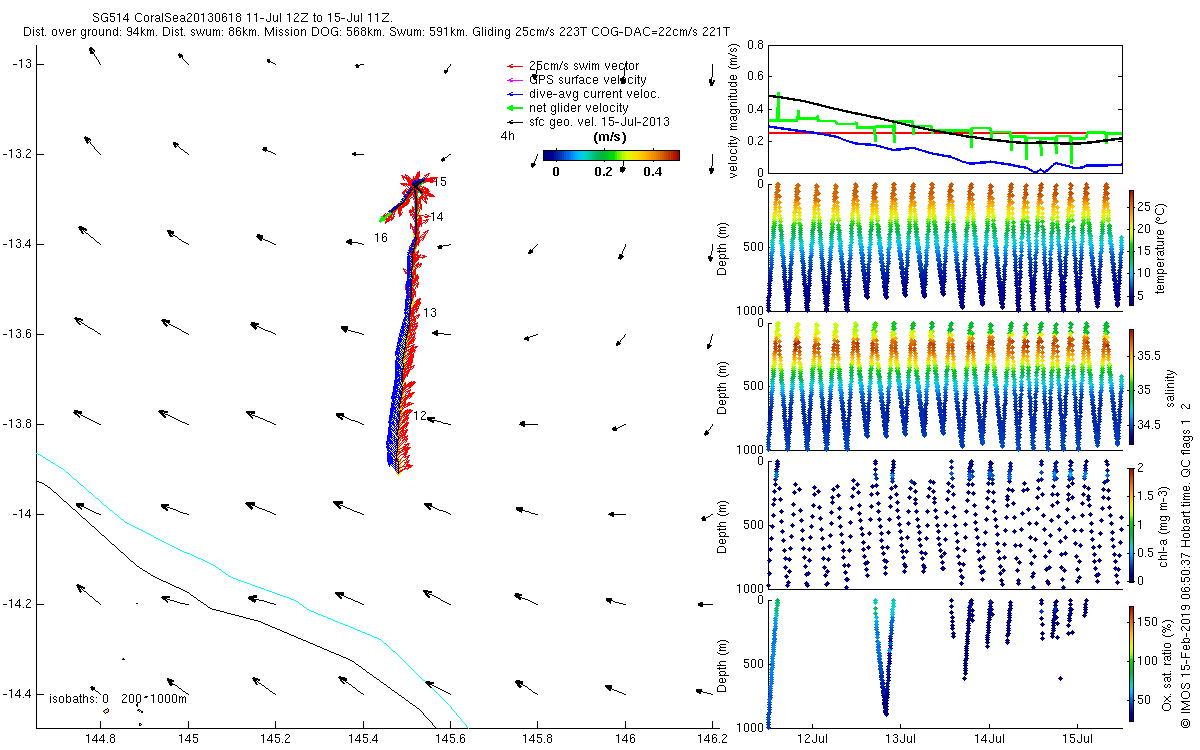Screen dimensions: 1200x750
Task: Click the red 25cm/s swim vector legend arrow
Action: [515, 66]
